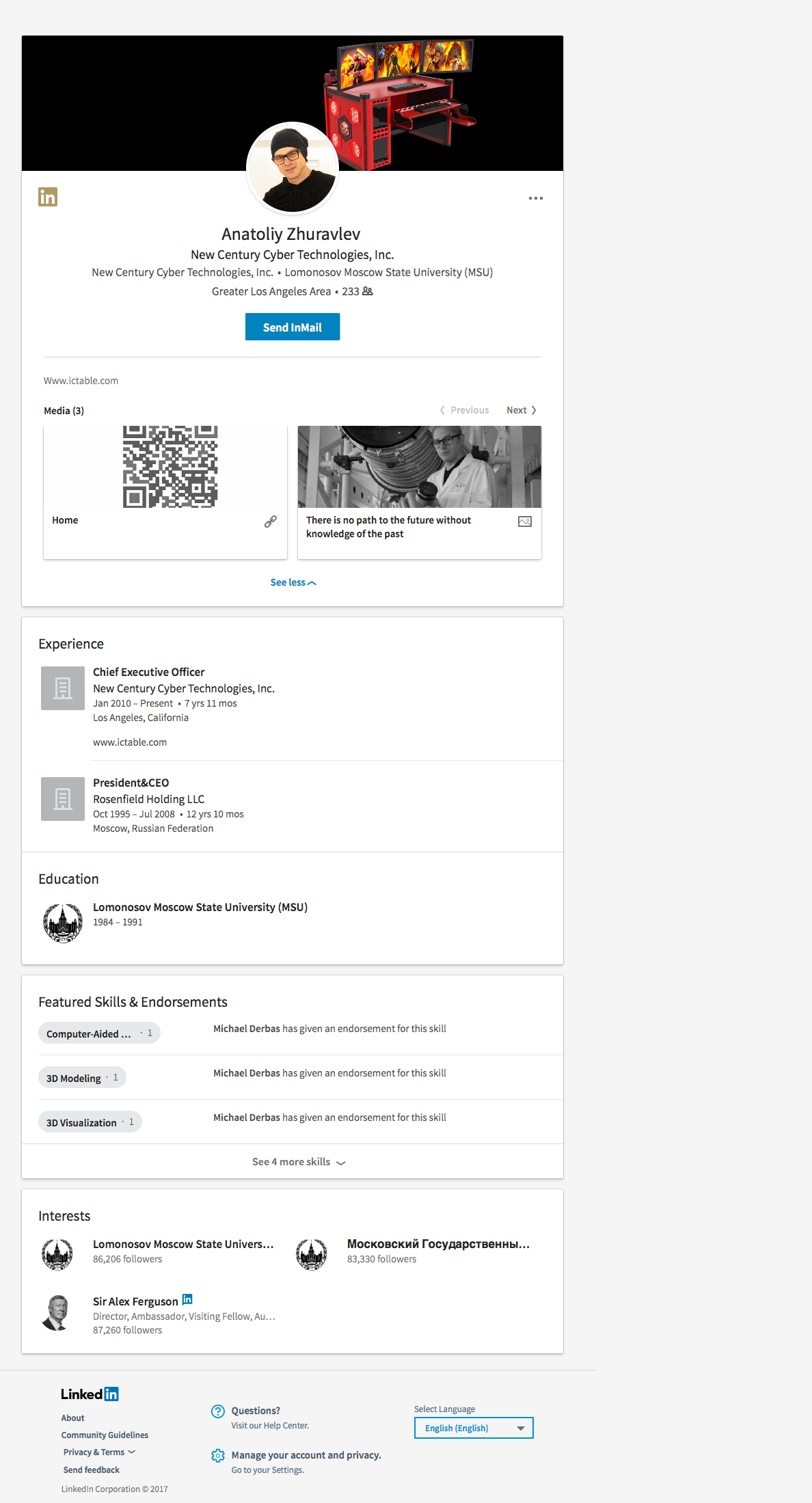Click the Rosenfield Holding LLC company icon
Screen dimensions: 812x1503
(x=63, y=798)
